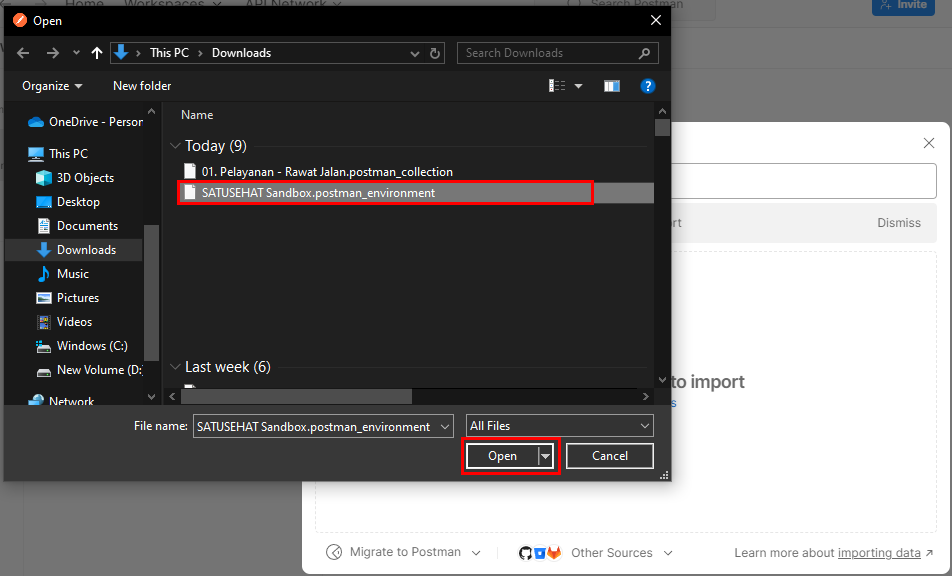Expand the Open button split arrow
Image resolution: width=952 pixels, height=576 pixels.
[x=546, y=456]
